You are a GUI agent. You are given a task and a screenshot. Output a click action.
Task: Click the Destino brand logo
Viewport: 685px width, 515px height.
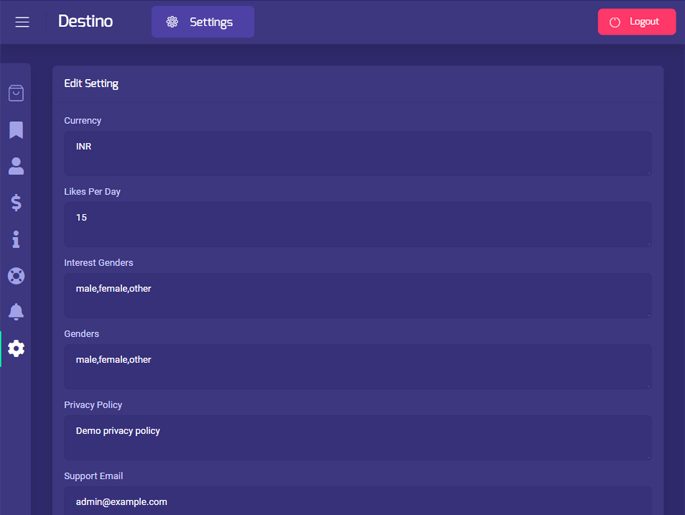pyautogui.click(x=85, y=21)
